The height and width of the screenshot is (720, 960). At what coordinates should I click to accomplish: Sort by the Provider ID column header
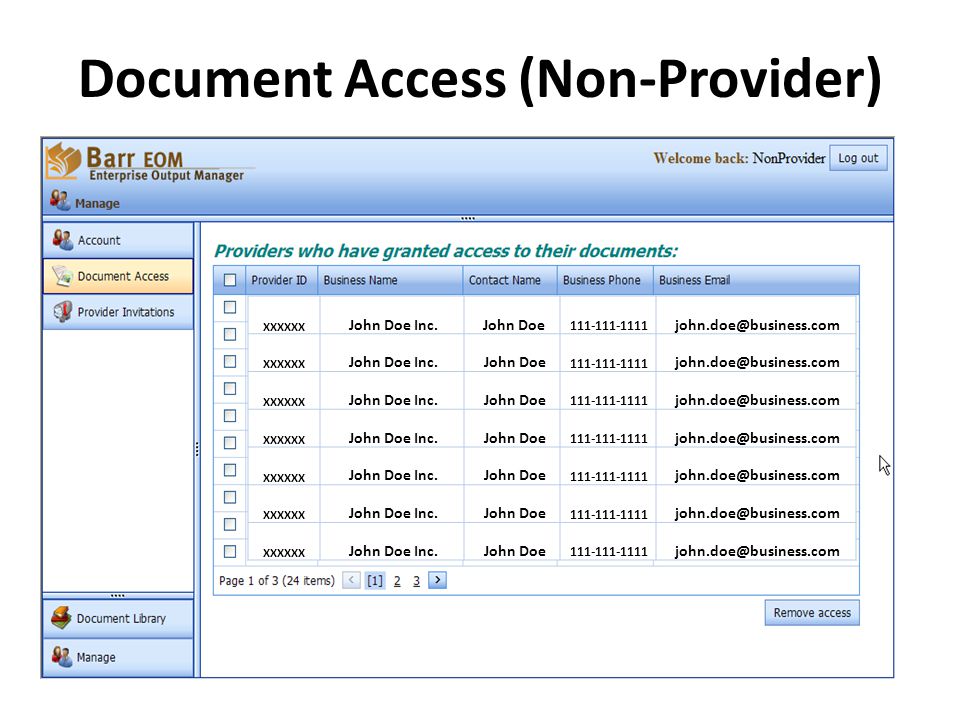282,280
